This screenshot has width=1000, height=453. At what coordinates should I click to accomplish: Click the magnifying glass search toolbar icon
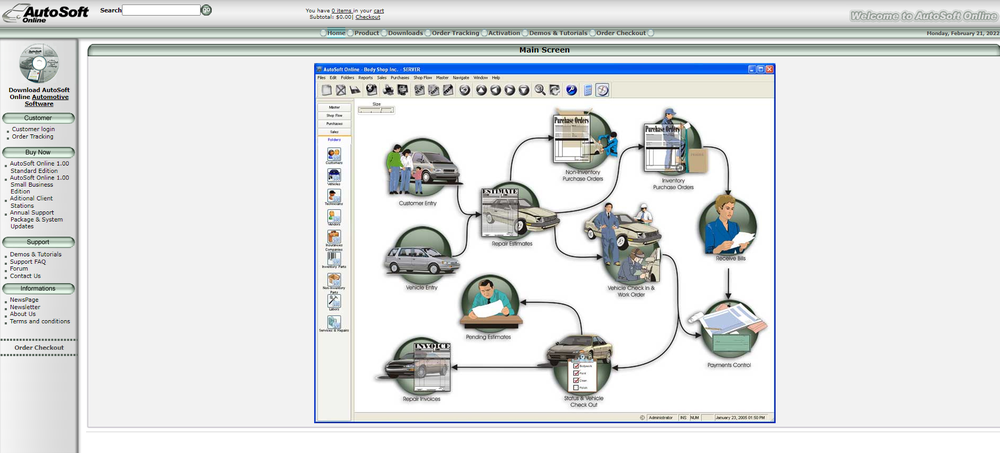pos(540,90)
